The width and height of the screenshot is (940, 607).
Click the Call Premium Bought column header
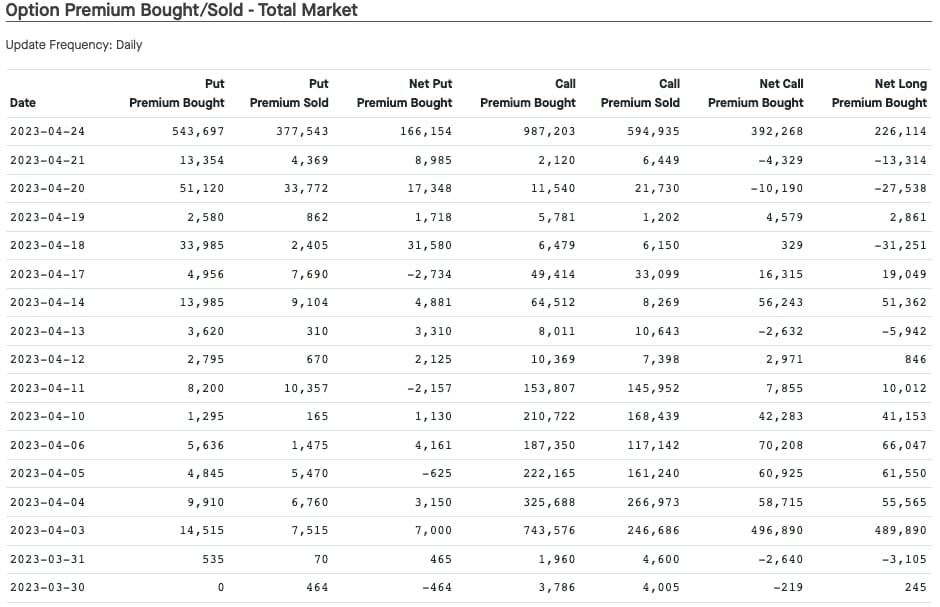pos(528,93)
